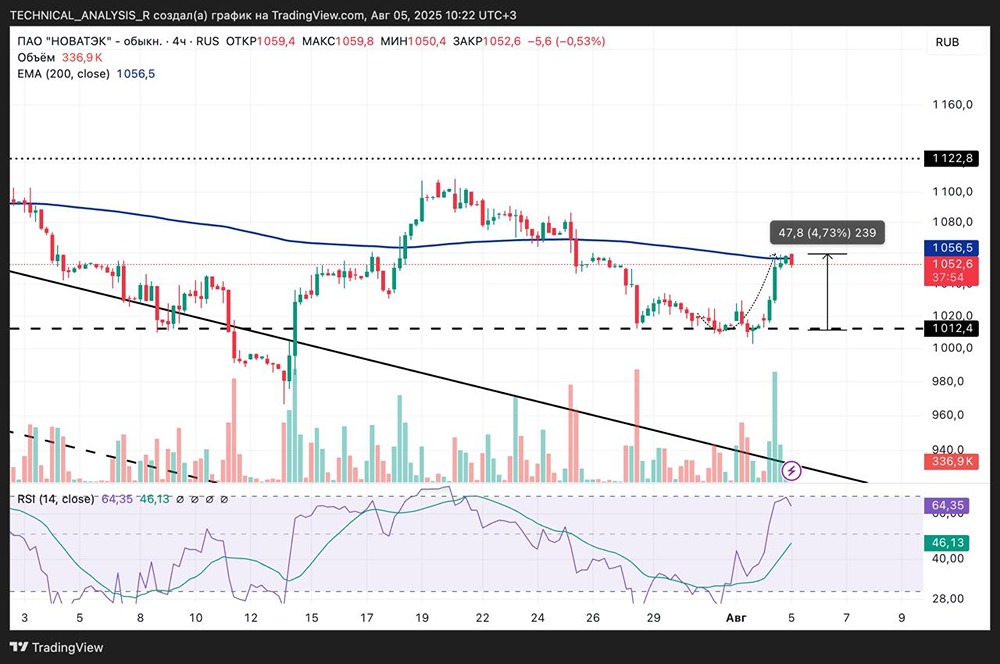Screen dimensions: 1000x664
Task: Click the ОТКР 1059,4 open value
Action: pos(261,41)
